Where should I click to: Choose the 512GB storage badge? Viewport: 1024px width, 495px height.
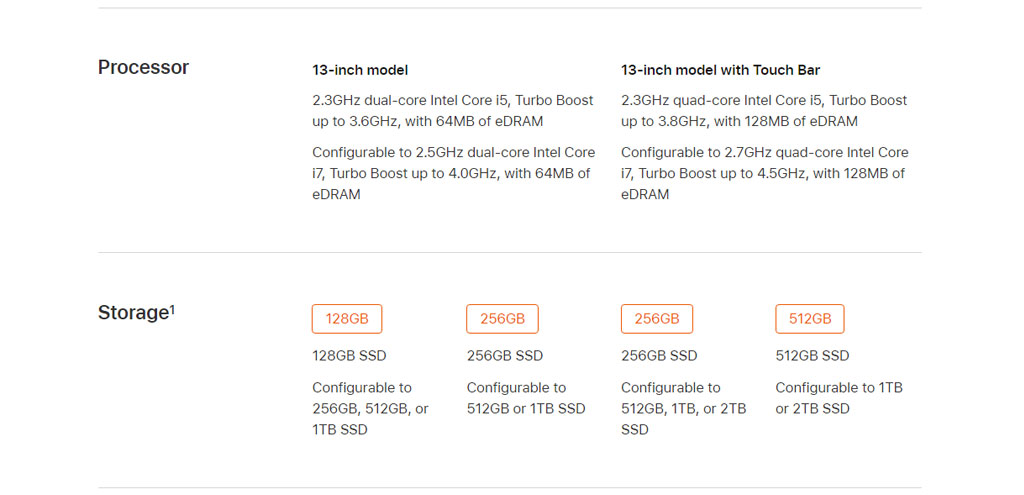810,319
